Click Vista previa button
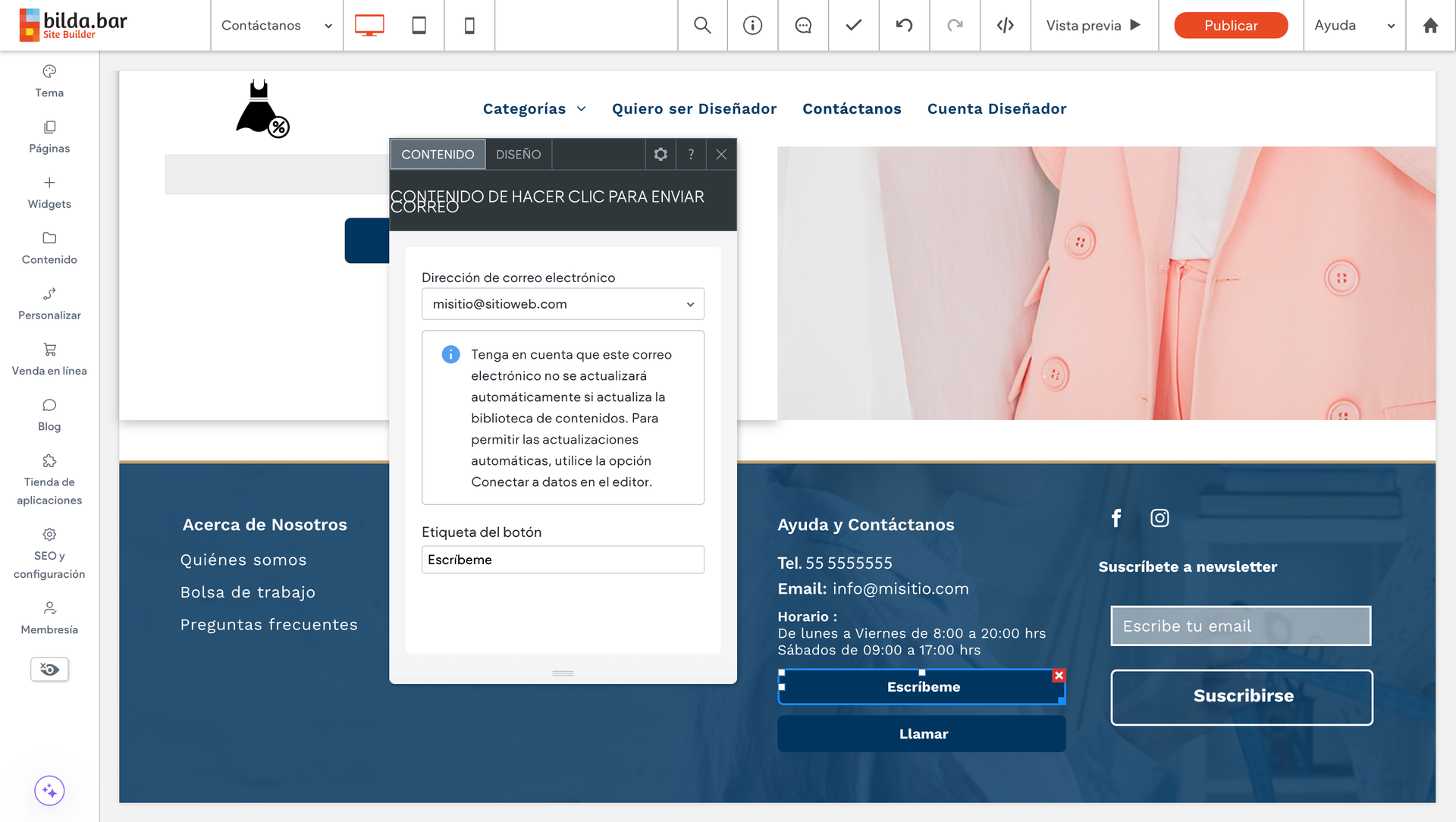Viewport: 1456px width, 822px height. [1094, 25]
